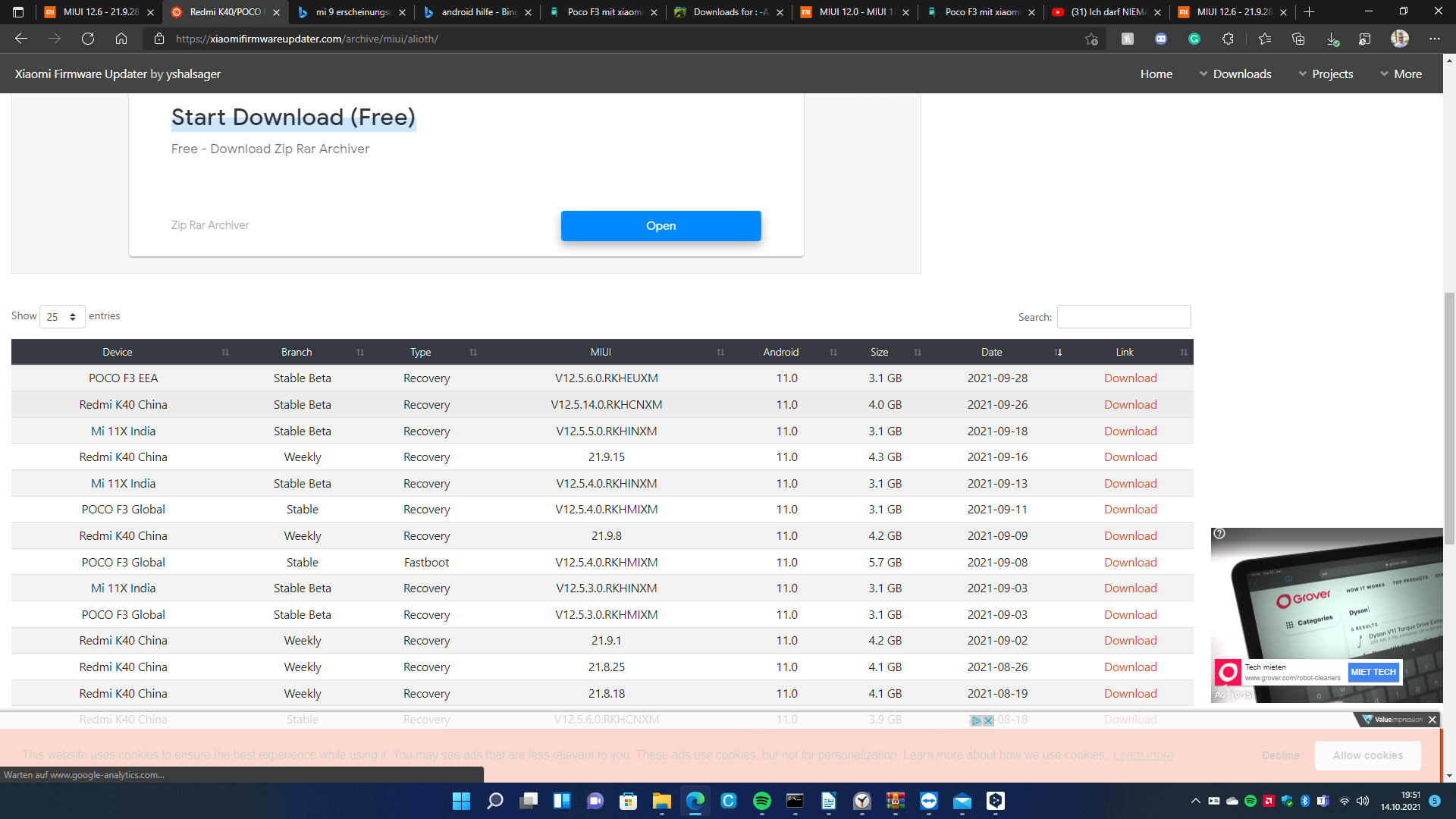This screenshot has height=819, width=1456.
Task: Open the Grammarly extension icon
Action: click(1194, 39)
